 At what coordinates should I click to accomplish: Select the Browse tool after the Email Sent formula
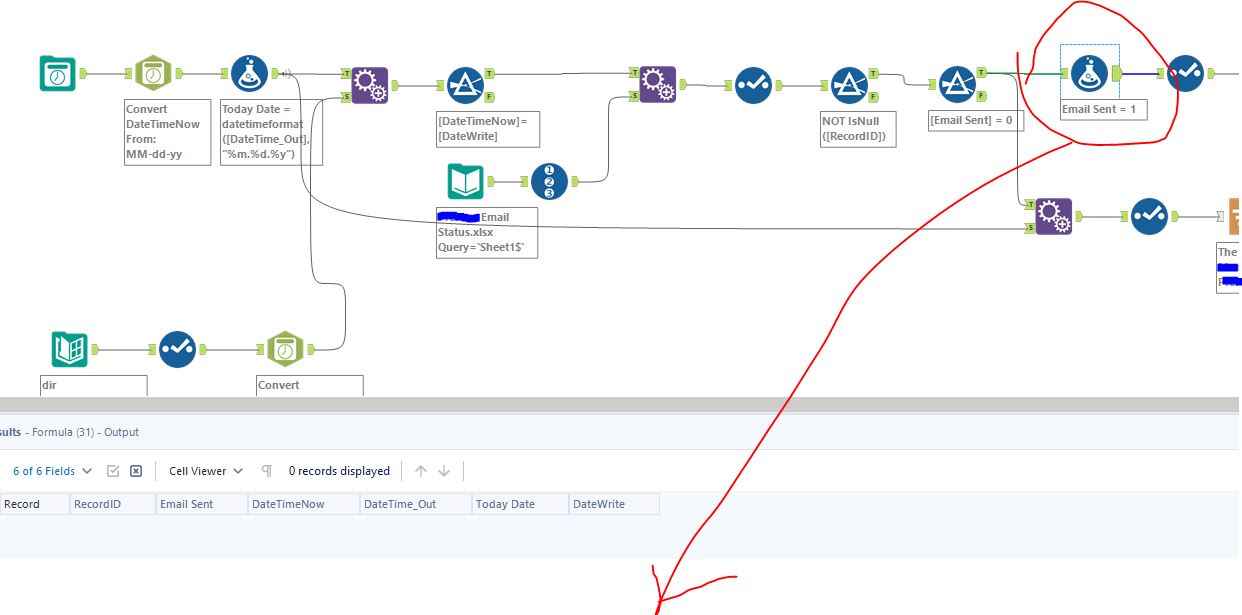click(x=1184, y=74)
